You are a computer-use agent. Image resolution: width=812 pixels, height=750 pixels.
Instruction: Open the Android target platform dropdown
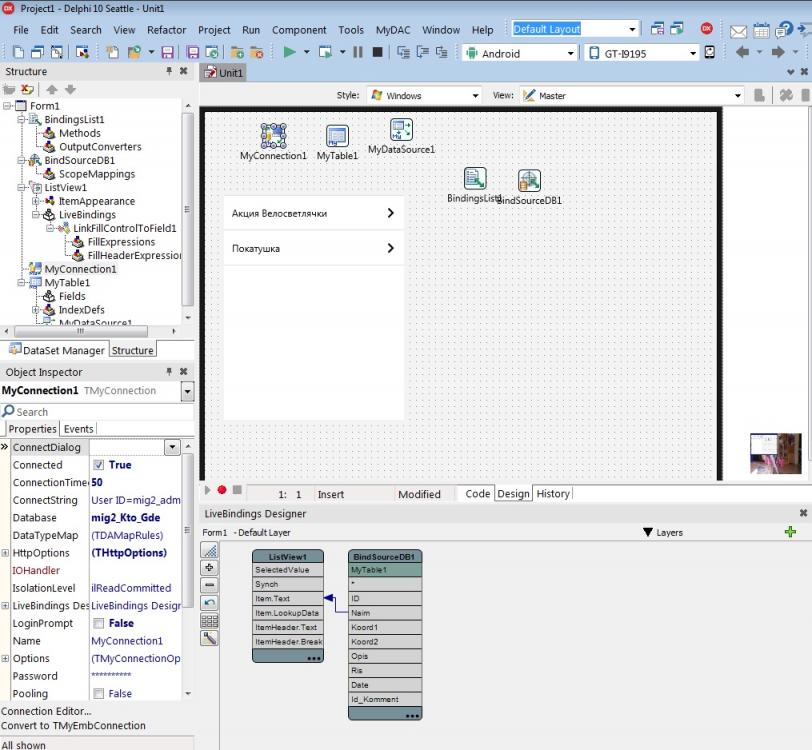coord(571,53)
